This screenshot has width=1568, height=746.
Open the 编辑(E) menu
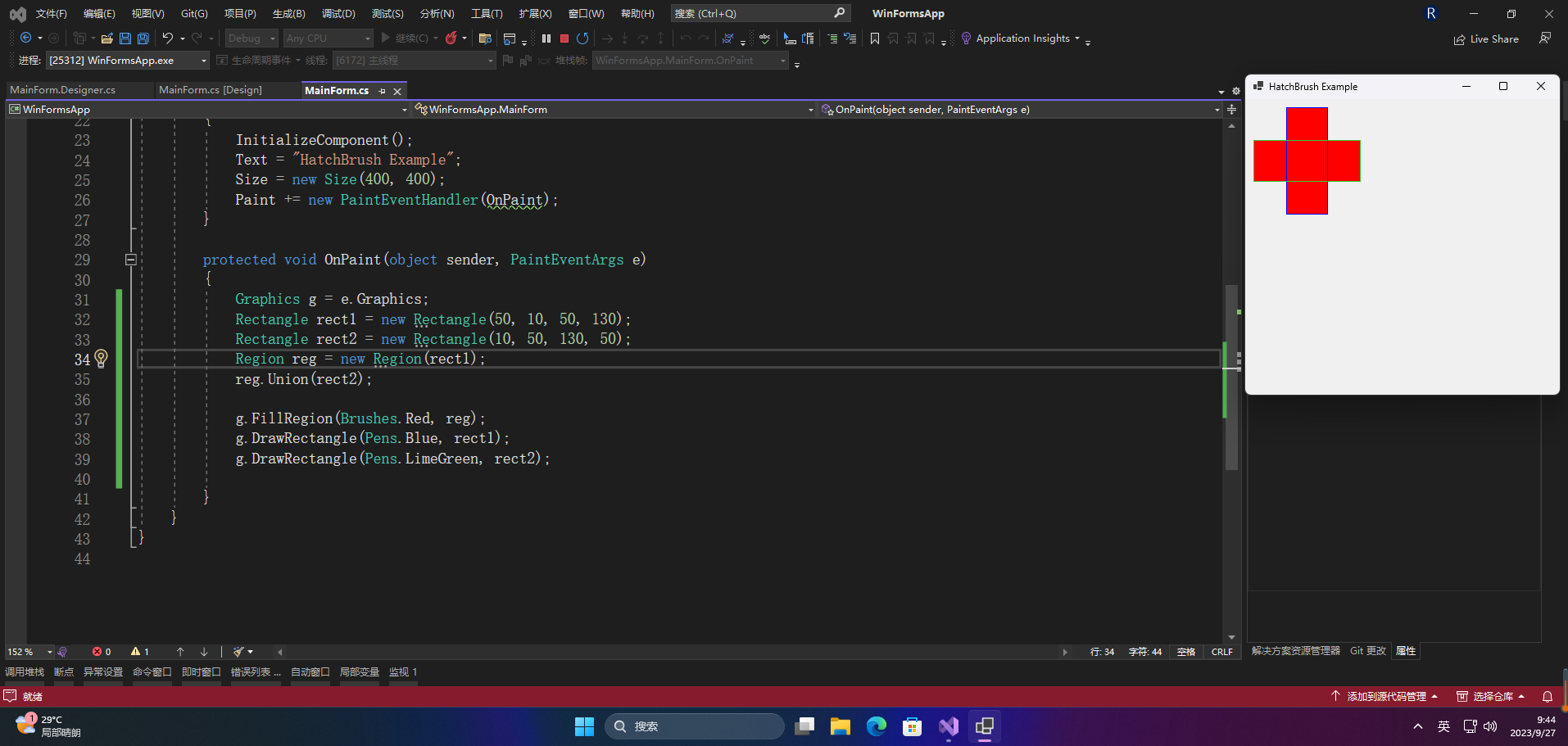pos(99,13)
